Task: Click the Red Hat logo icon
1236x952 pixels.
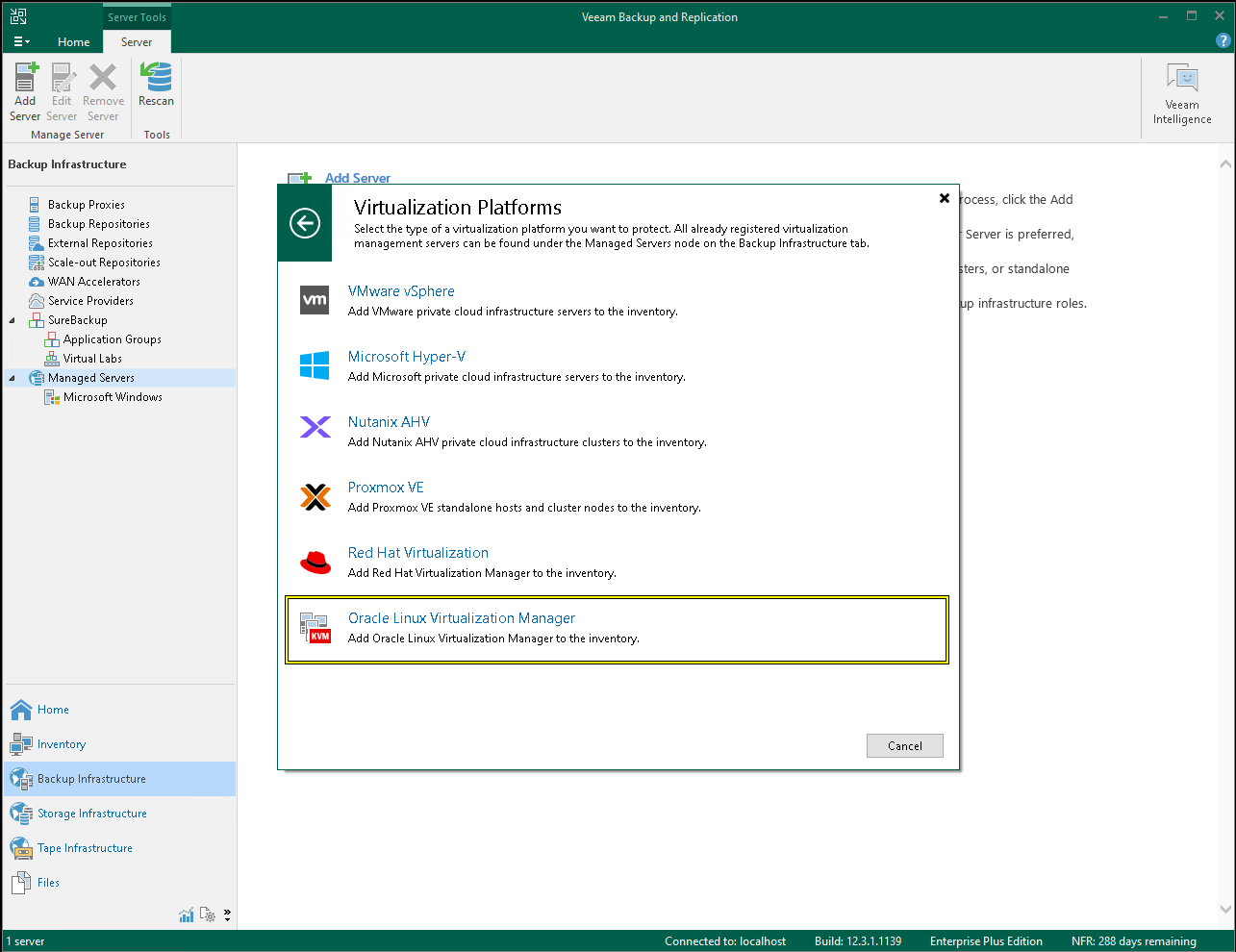Action: [x=315, y=562]
